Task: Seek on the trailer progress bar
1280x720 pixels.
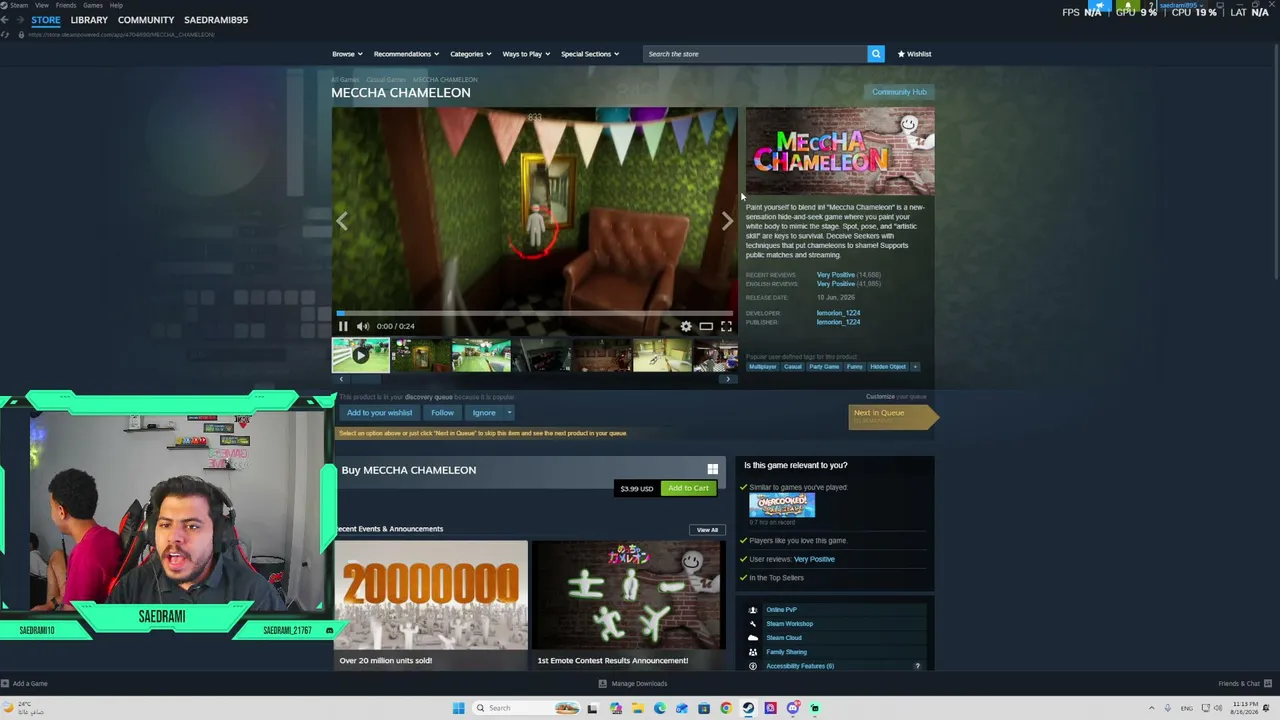Action: (x=535, y=313)
